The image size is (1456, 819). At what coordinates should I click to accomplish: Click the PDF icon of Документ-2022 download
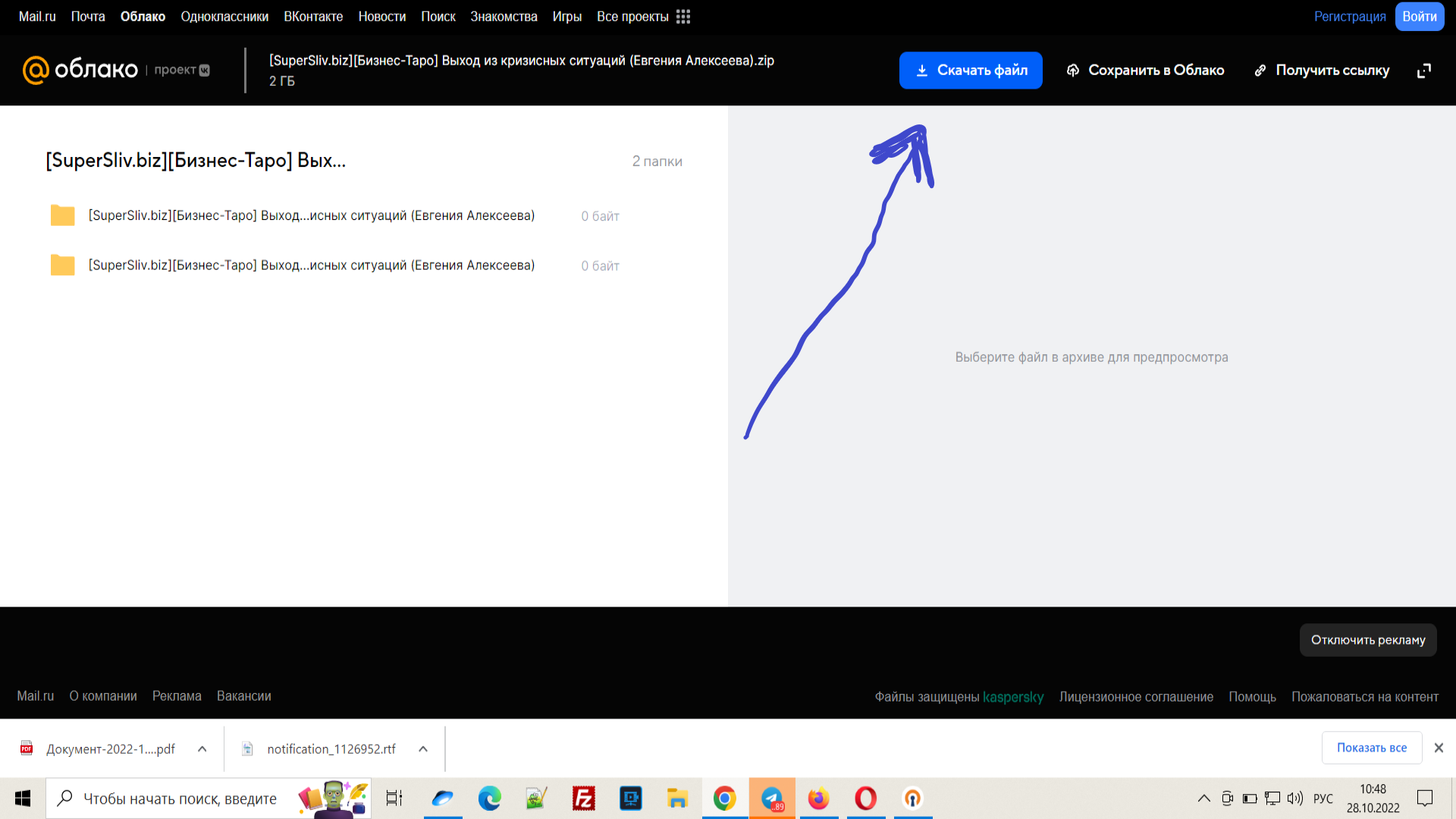click(x=27, y=748)
